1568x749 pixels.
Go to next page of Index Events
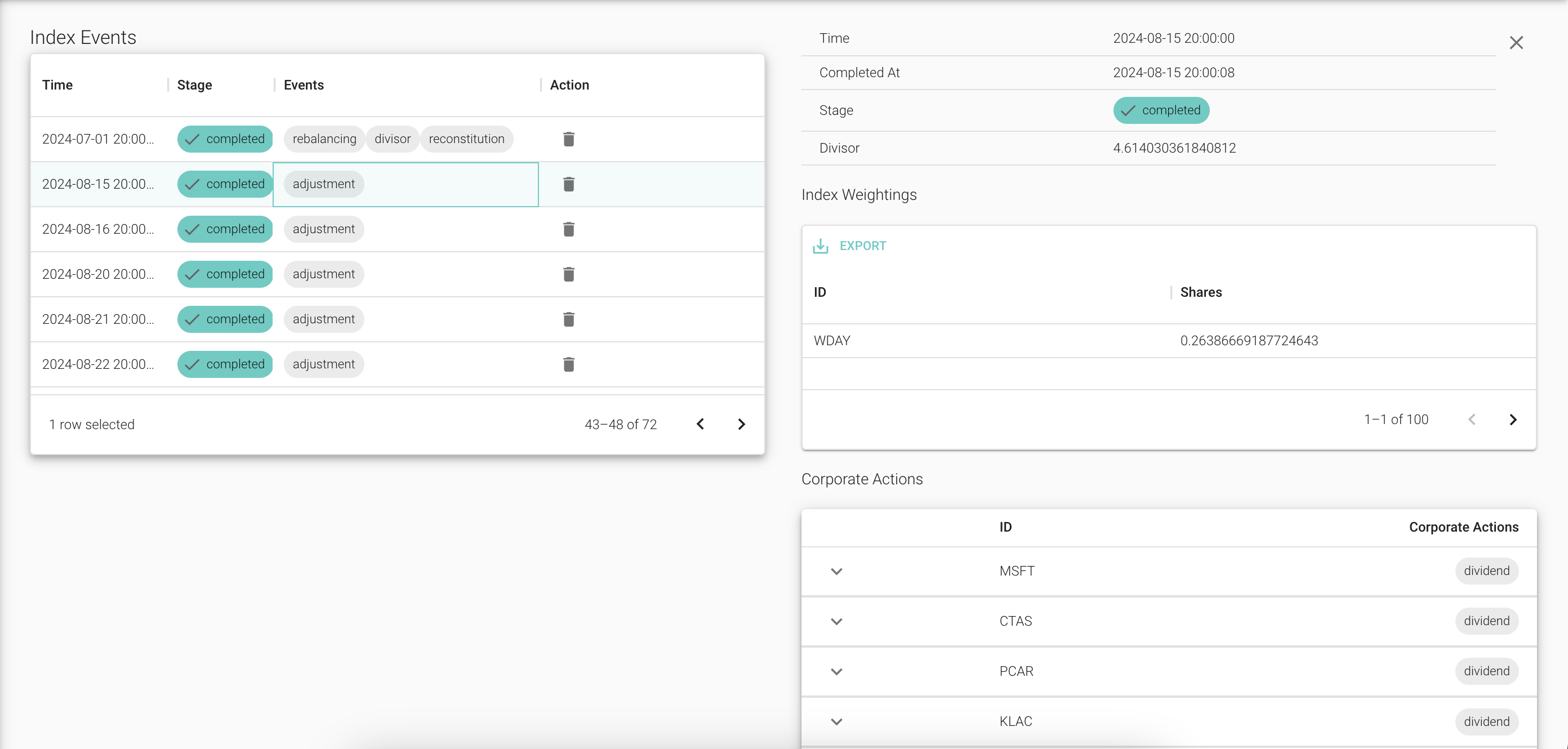741,423
